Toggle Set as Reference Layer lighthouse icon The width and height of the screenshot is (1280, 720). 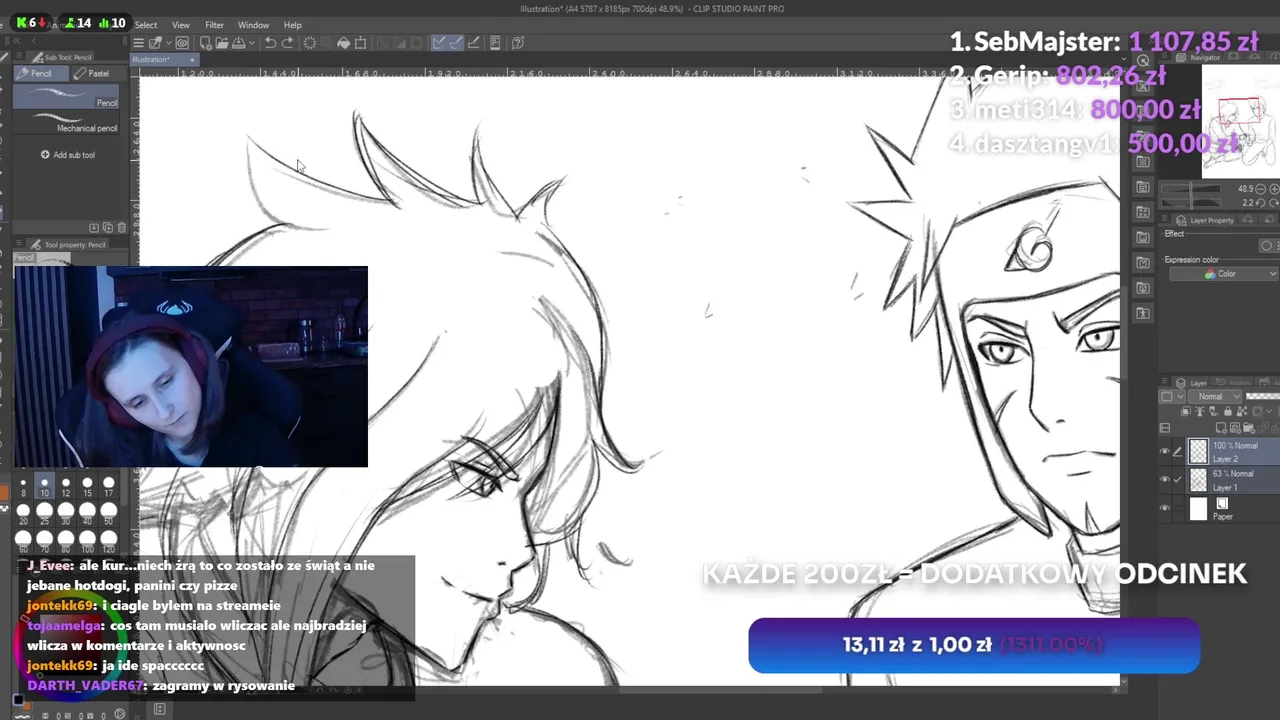coord(1200,411)
